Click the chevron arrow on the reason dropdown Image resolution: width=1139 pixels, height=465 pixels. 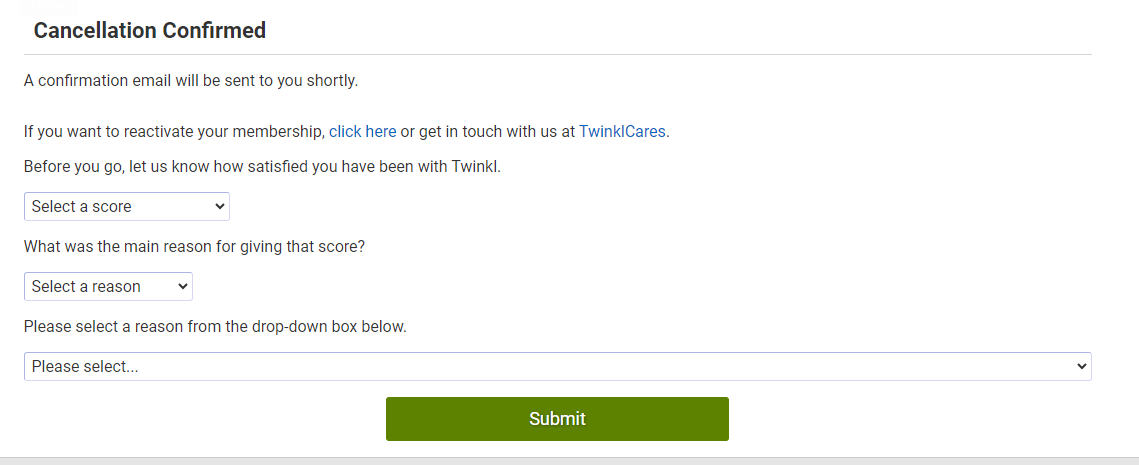tap(183, 286)
